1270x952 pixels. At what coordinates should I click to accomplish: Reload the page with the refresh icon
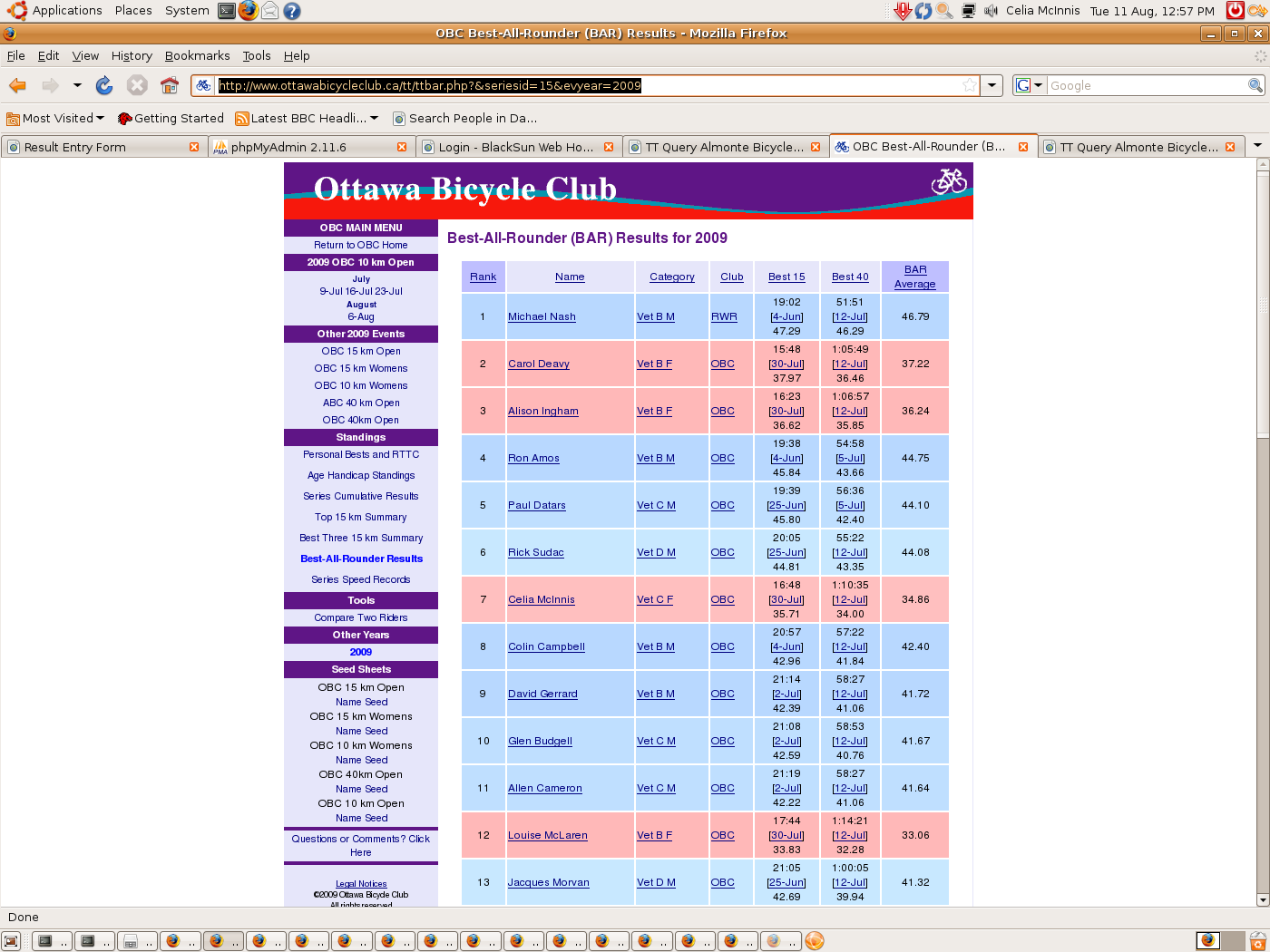104,85
